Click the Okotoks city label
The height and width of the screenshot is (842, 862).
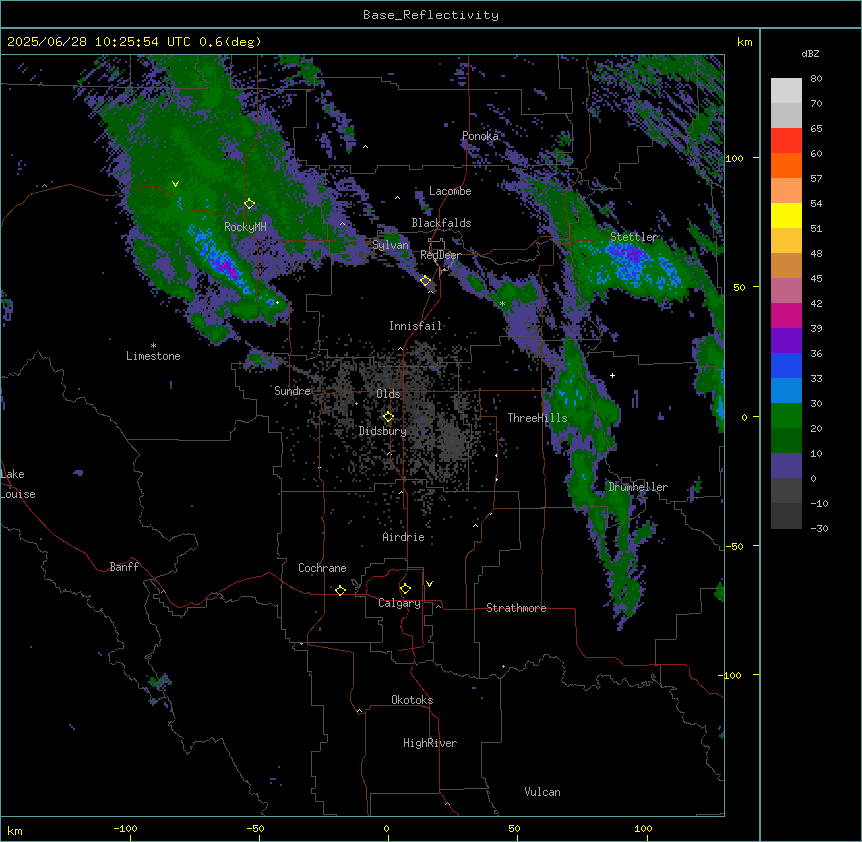[412, 700]
